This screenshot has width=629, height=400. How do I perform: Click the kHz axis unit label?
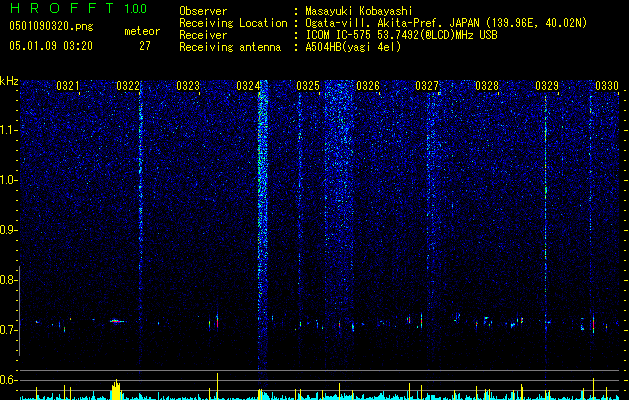9,81
